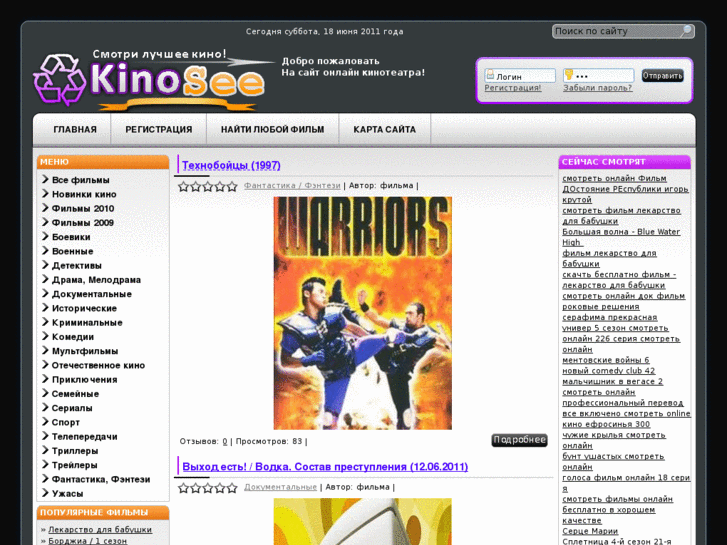The width and height of the screenshot is (727, 545).
Task: Open Криминальные category
Action: tap(87, 323)
